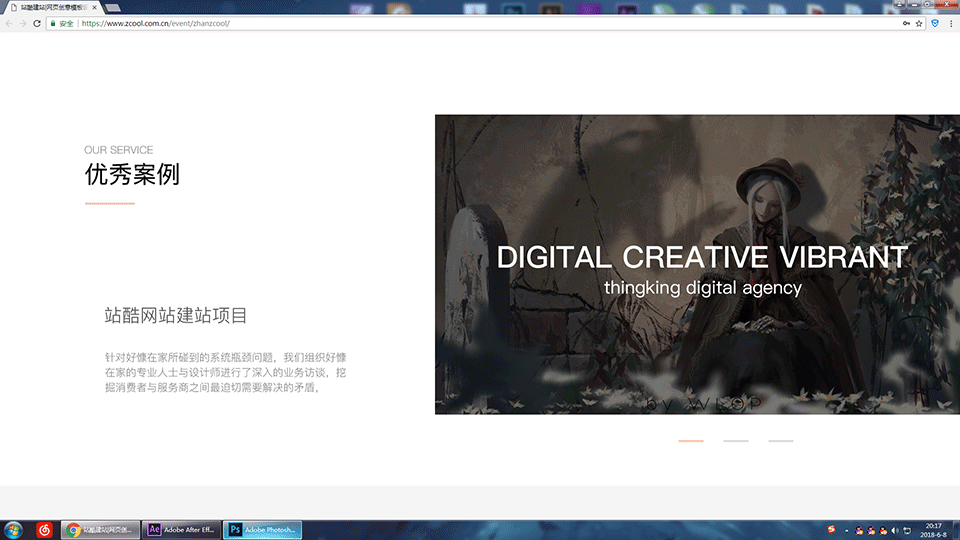Reload the zcool page
The image size is (960, 540).
click(37, 23)
